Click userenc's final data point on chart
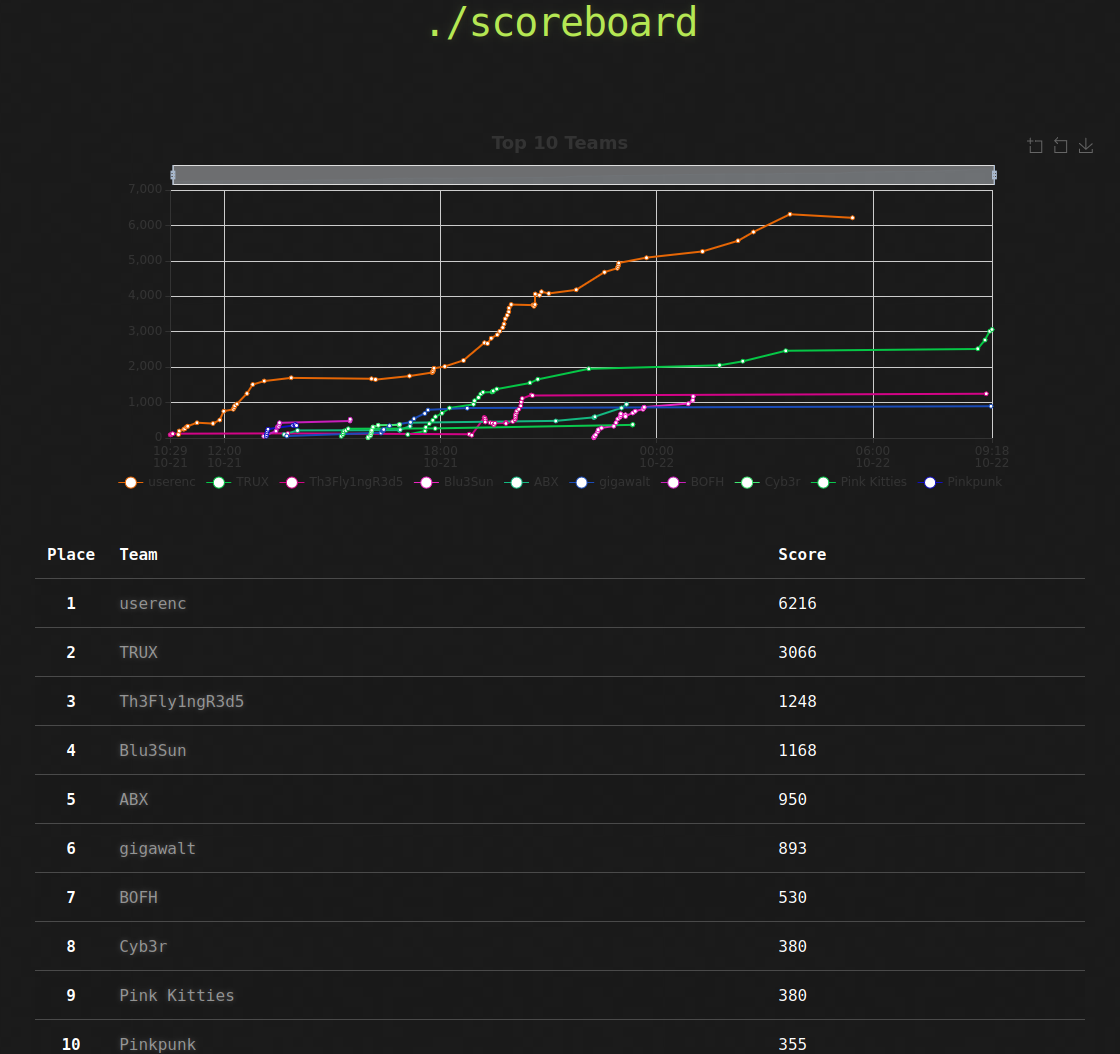Viewport: 1120px width, 1054px height. point(852,217)
